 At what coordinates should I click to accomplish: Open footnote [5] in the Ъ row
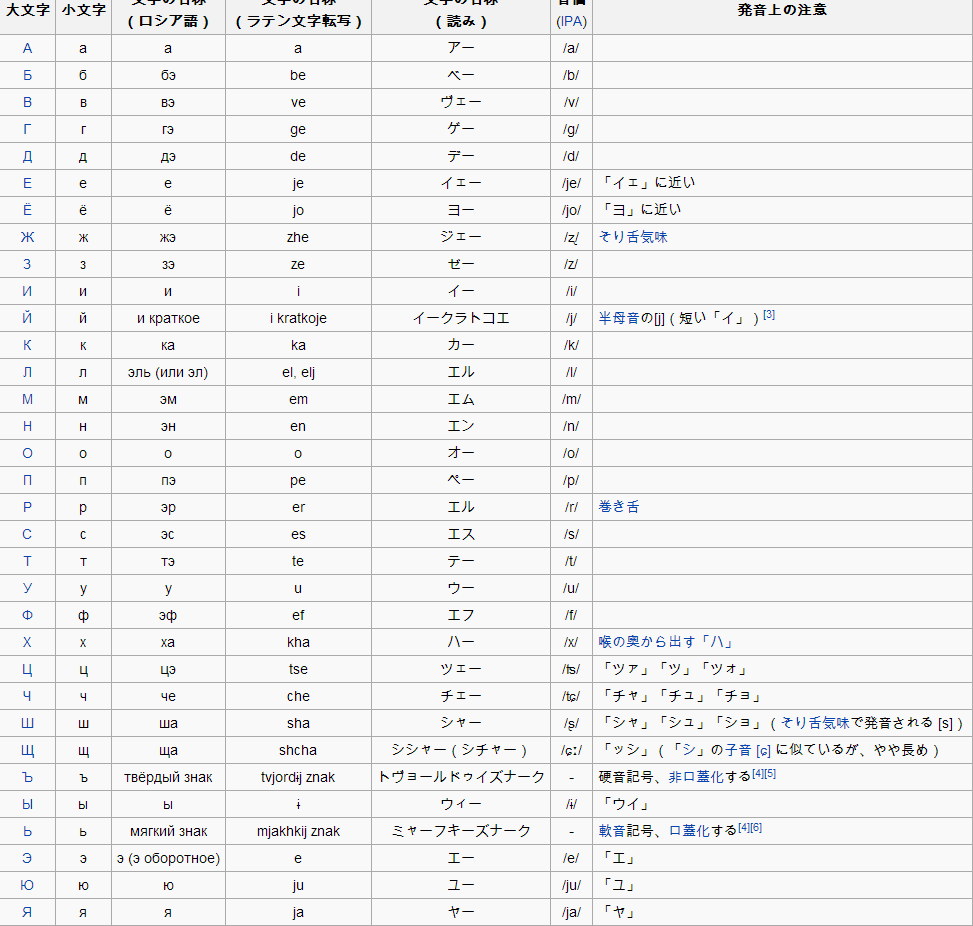(770, 773)
